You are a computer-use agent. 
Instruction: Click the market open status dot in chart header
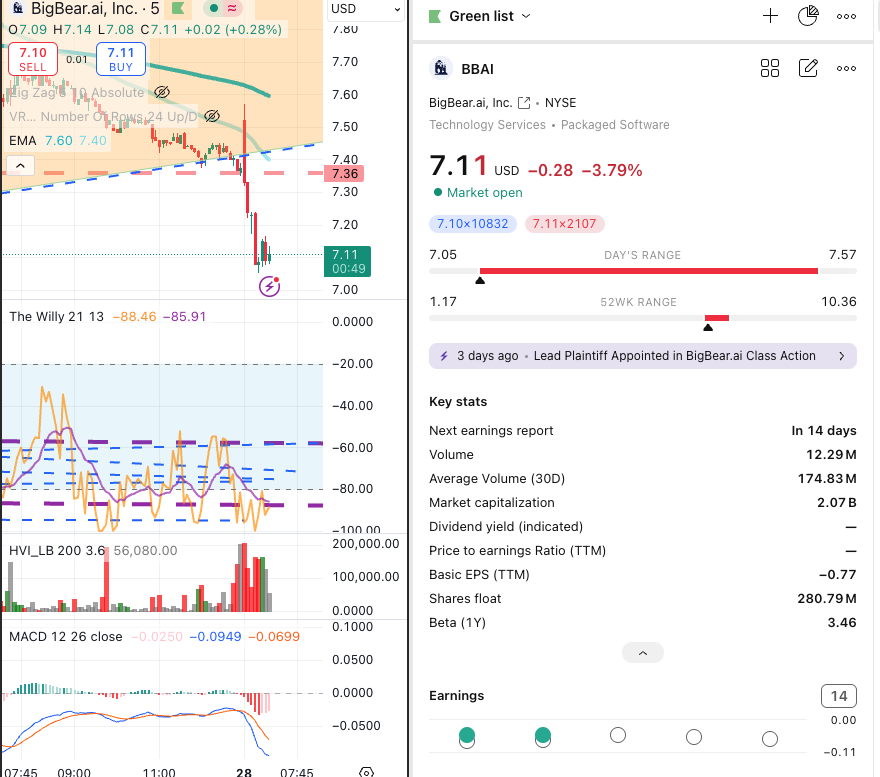coord(213,8)
